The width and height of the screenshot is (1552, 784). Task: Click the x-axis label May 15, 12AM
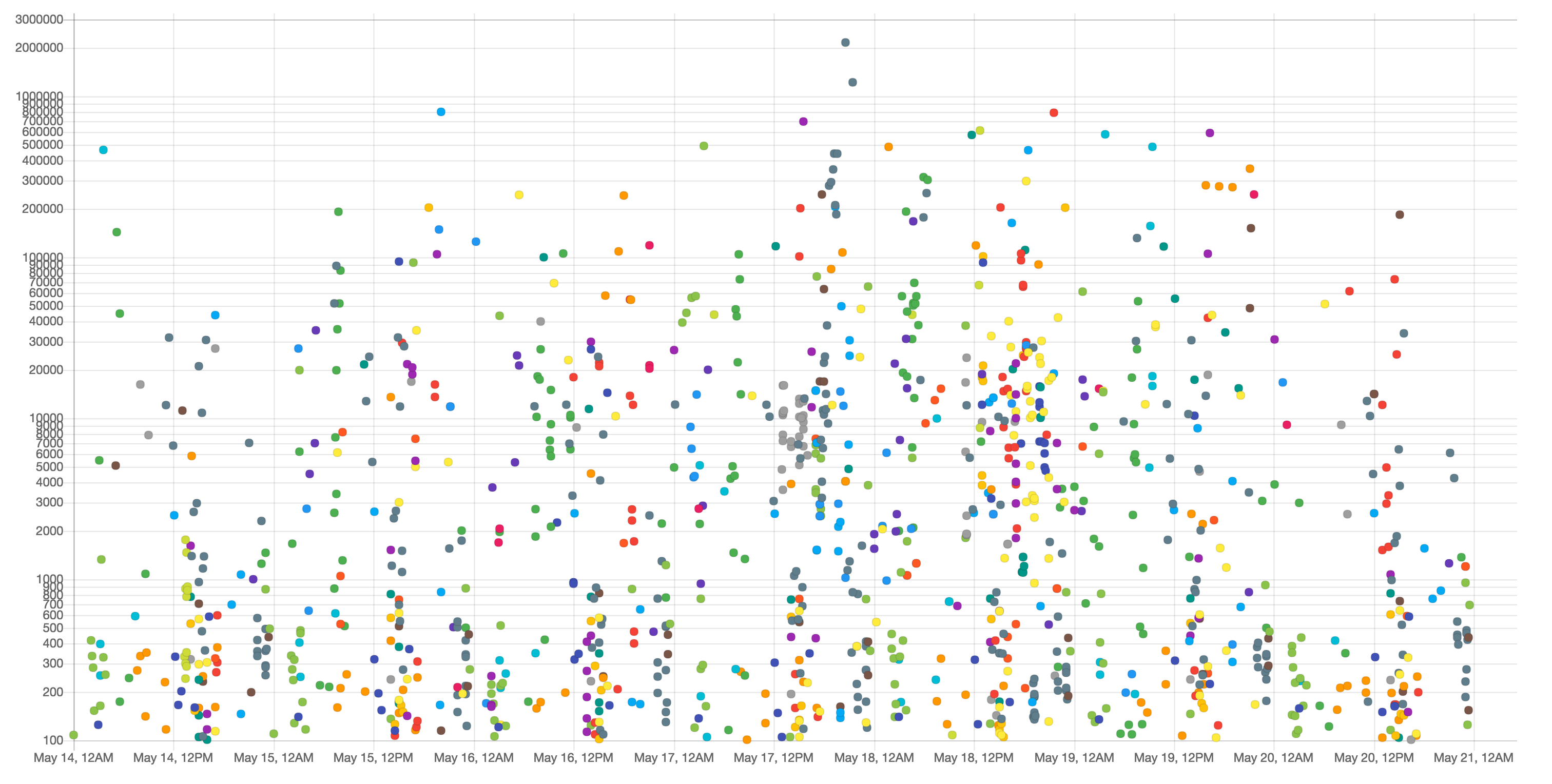pyautogui.click(x=274, y=757)
